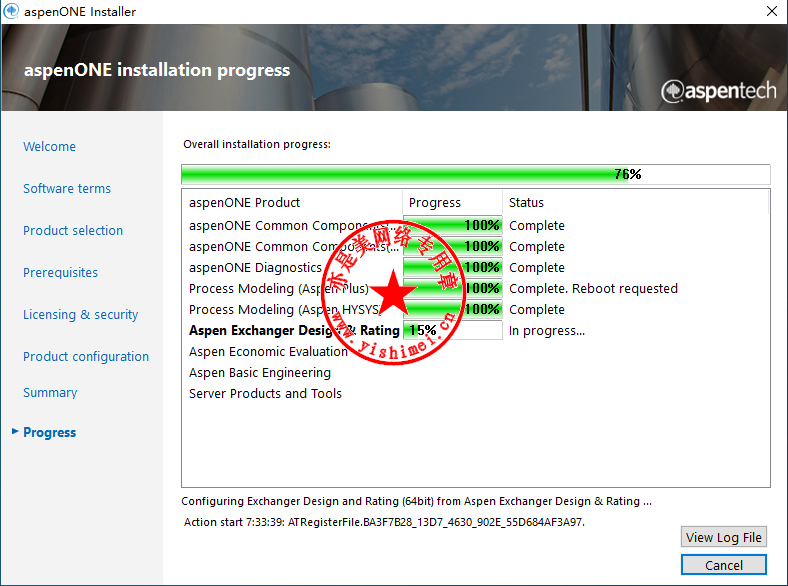Click the overall installation progress bar at 76%
788x586 pixels.
475,174
